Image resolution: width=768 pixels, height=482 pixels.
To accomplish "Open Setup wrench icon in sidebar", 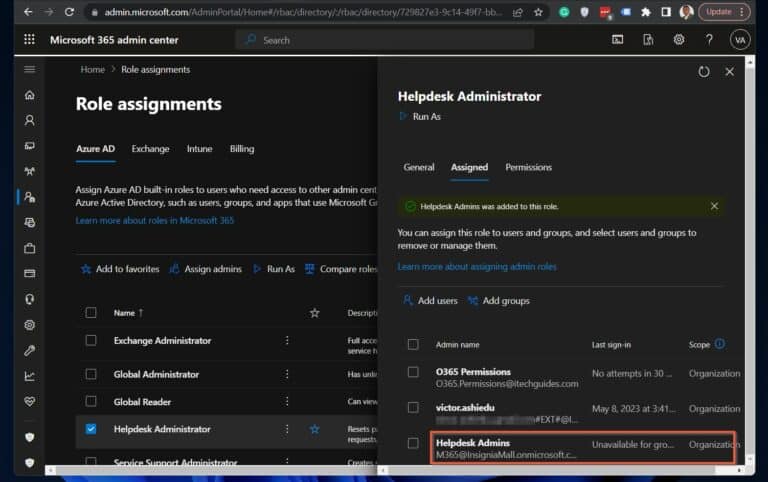I will point(29,350).
